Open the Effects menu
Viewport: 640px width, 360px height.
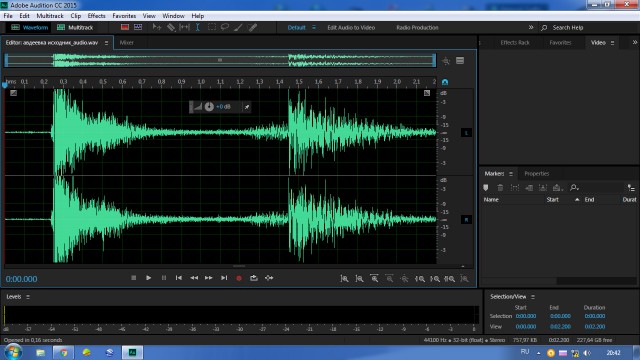click(96, 16)
